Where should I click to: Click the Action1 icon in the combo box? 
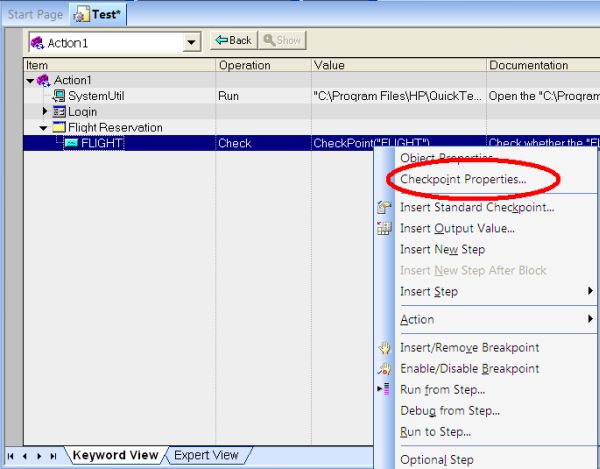[x=37, y=43]
